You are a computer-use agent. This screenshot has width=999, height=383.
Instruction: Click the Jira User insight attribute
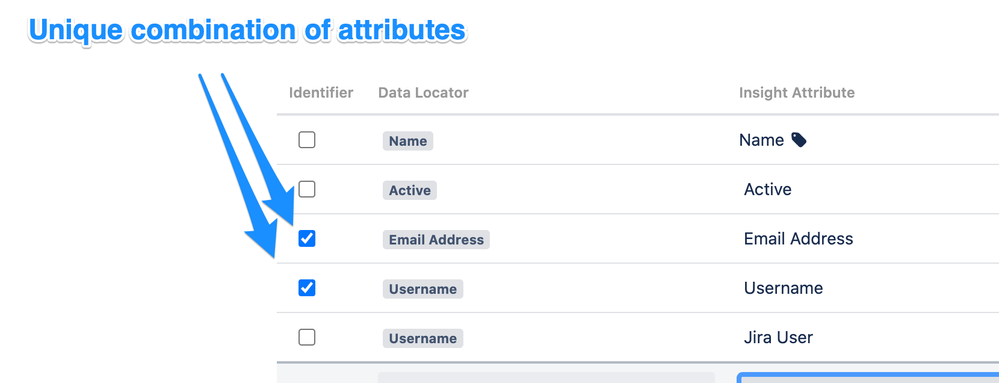[x=779, y=337]
